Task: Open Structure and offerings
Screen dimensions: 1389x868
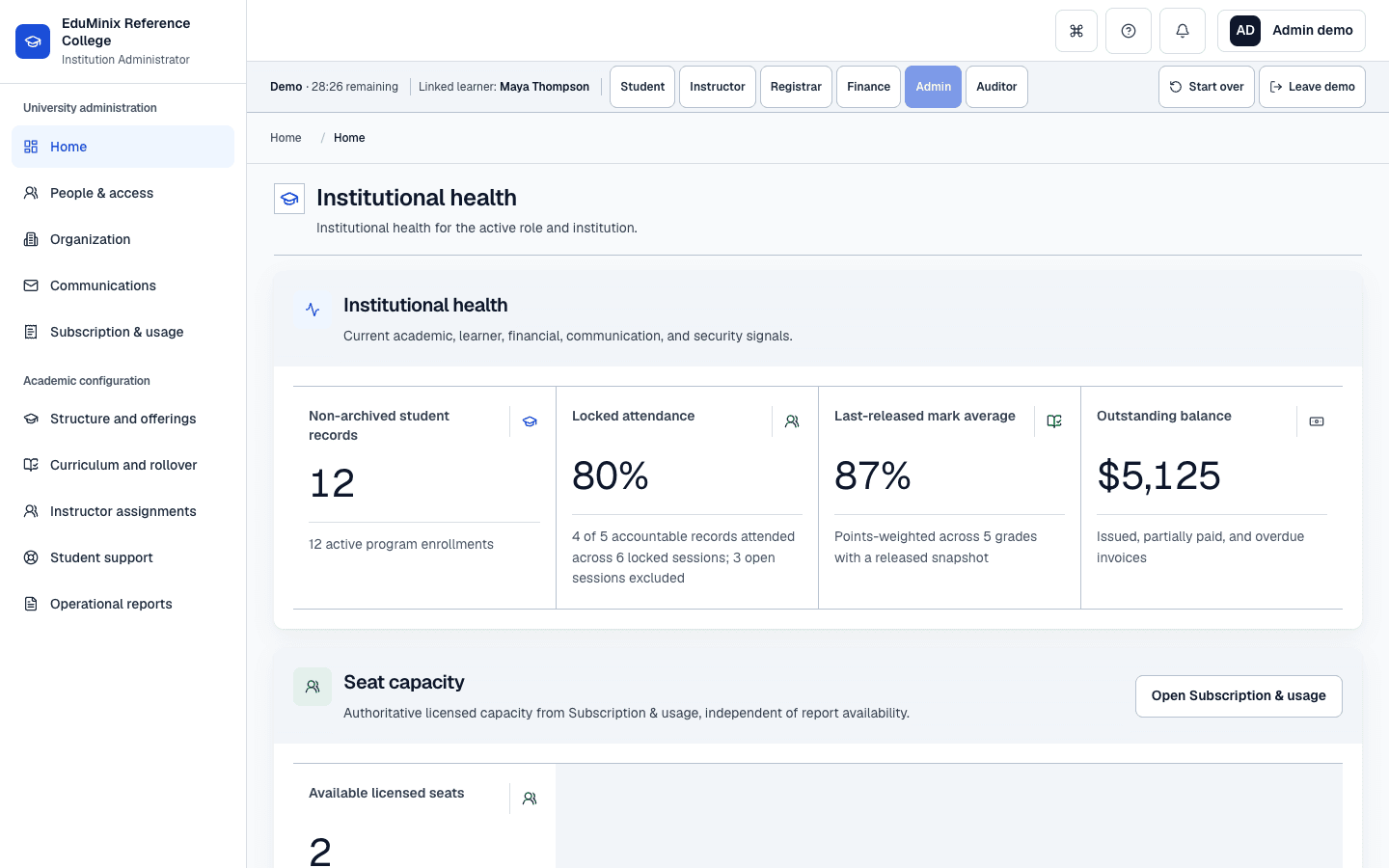Action: point(123,419)
